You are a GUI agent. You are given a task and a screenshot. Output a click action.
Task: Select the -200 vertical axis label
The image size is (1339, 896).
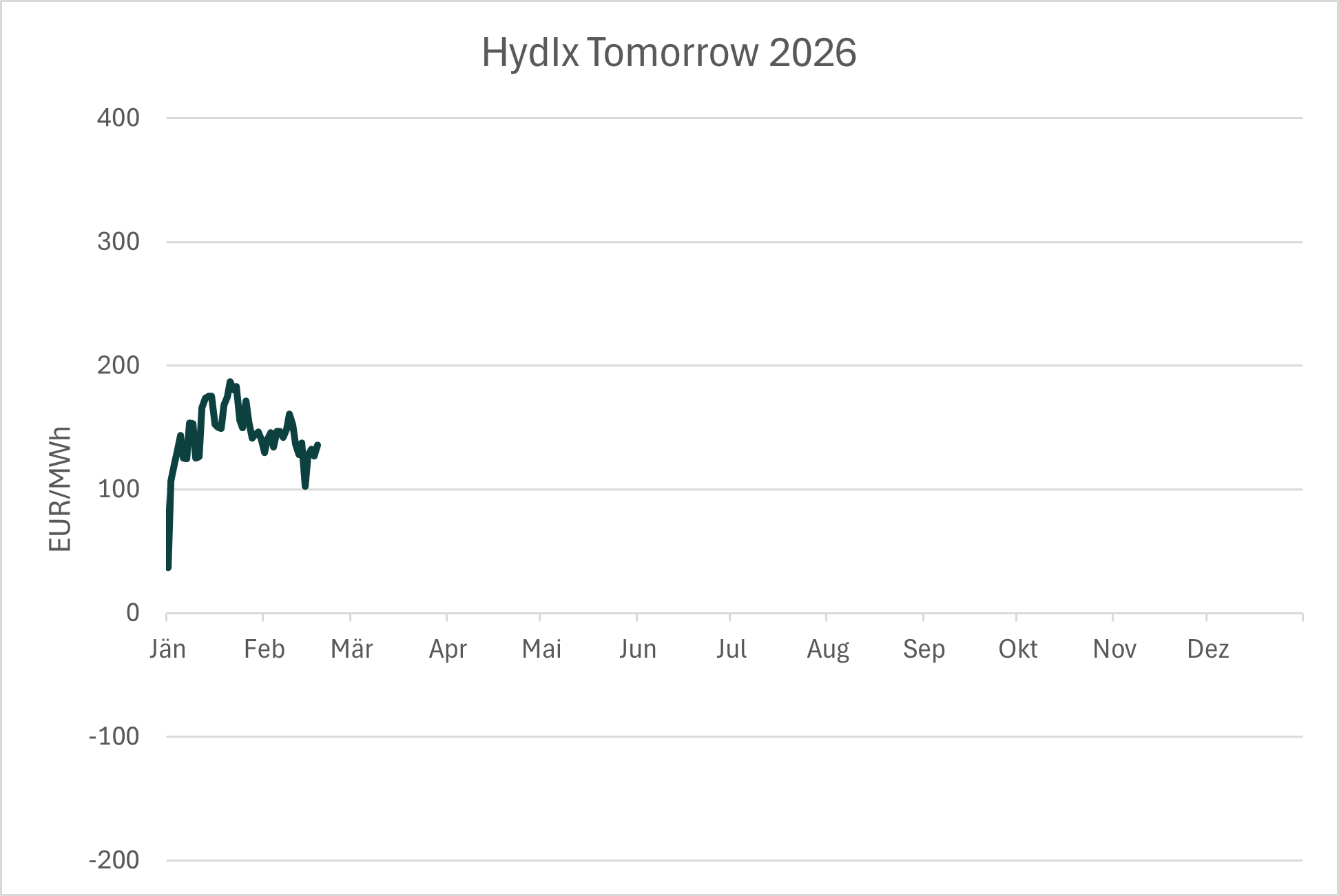[x=114, y=860]
